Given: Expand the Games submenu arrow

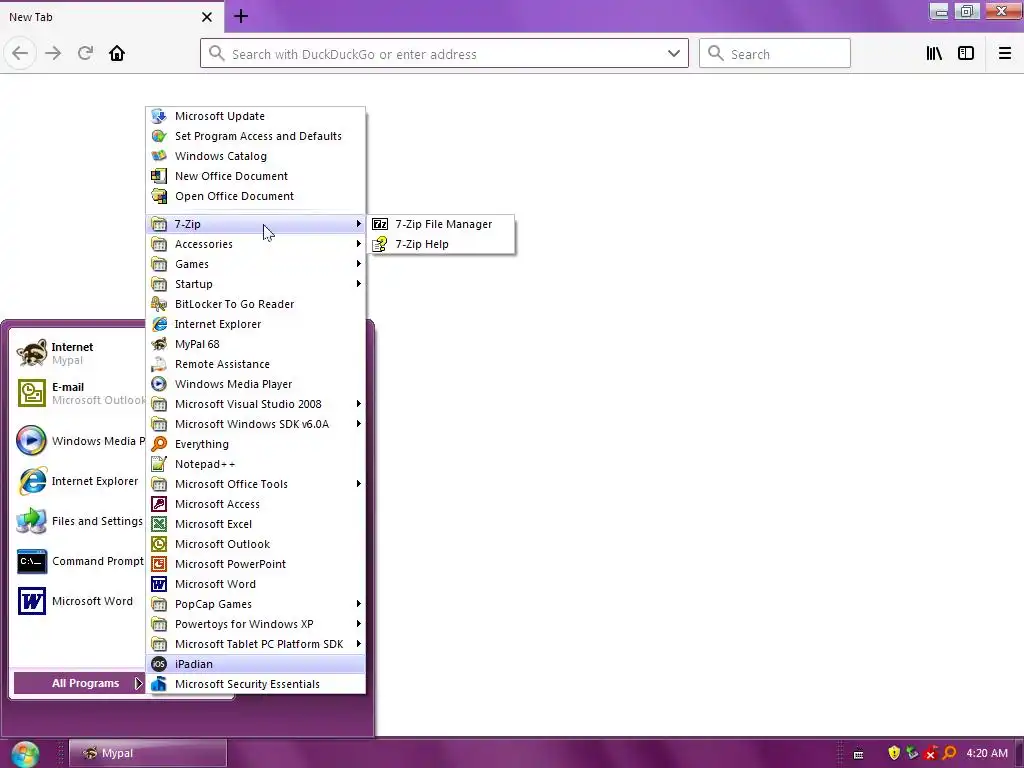Looking at the screenshot, I should click(x=359, y=264).
